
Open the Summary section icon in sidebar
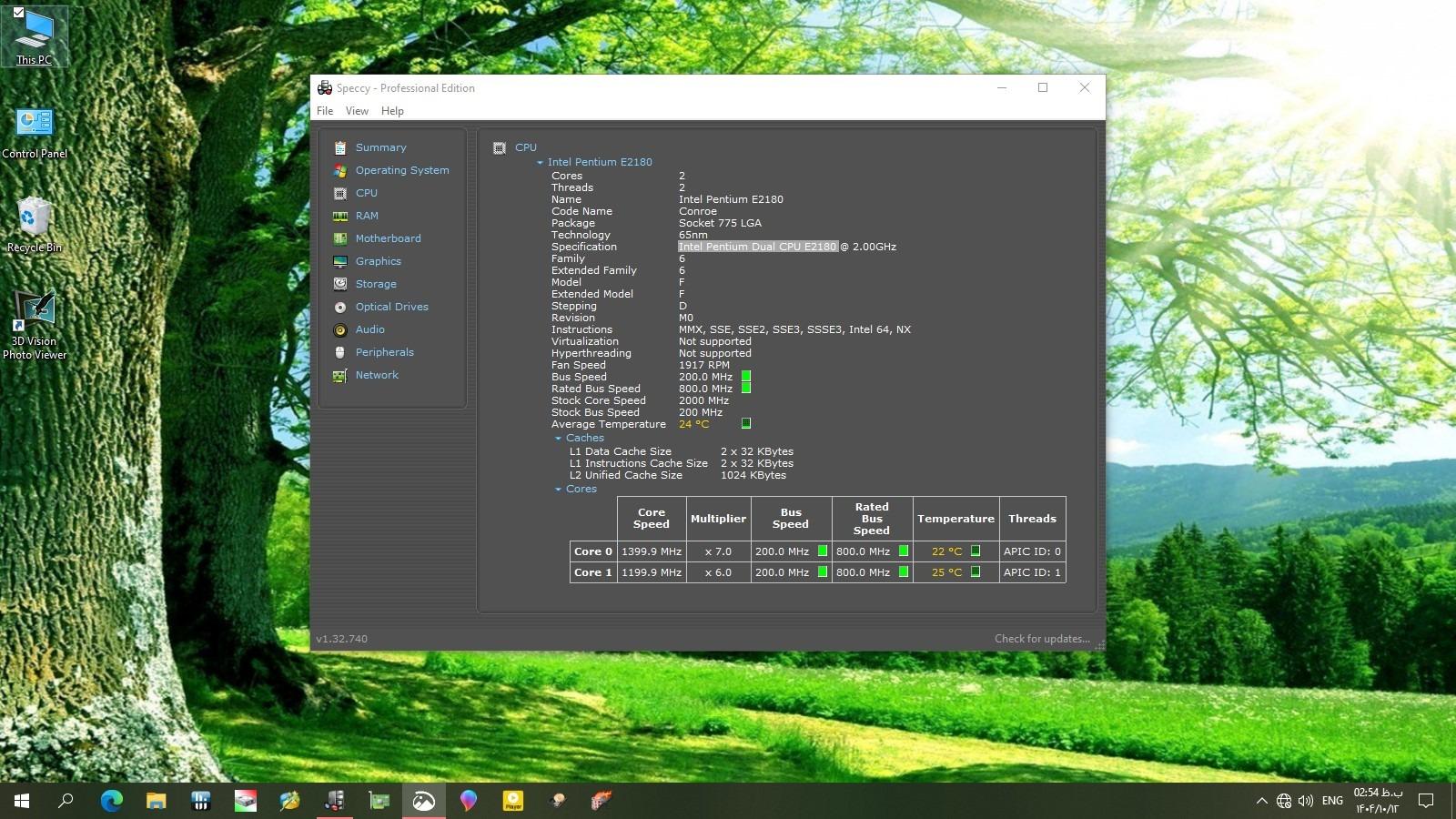tap(340, 147)
